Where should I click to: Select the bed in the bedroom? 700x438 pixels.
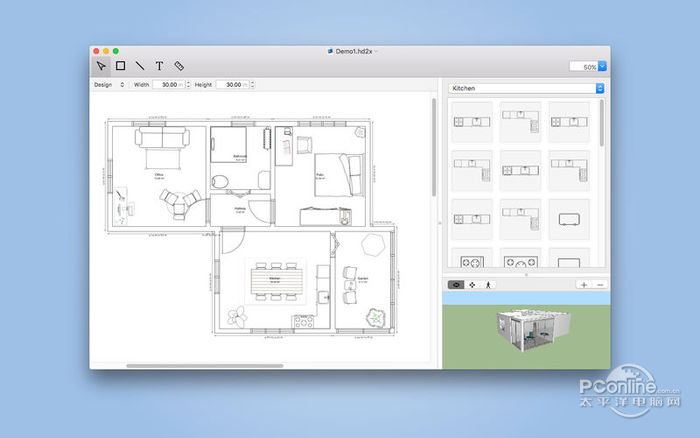[340, 175]
